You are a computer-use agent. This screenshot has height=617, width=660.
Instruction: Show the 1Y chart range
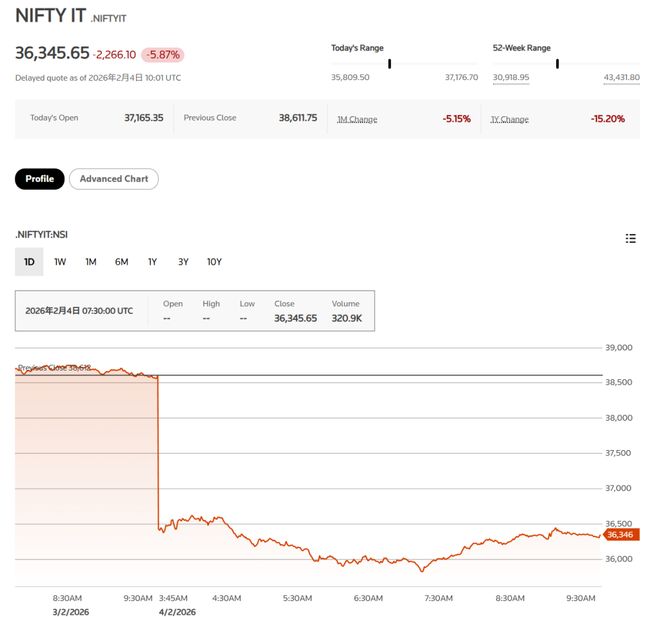click(152, 262)
